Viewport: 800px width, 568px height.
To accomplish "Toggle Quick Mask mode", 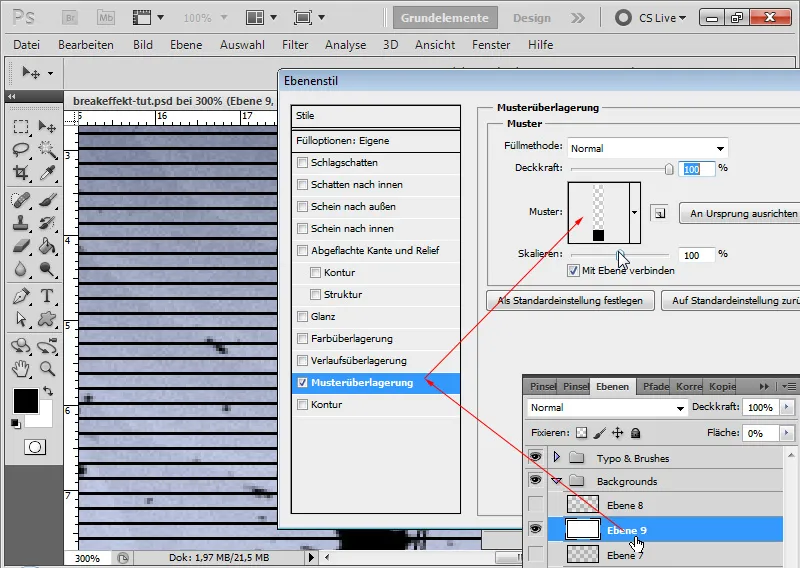I will coord(35,448).
